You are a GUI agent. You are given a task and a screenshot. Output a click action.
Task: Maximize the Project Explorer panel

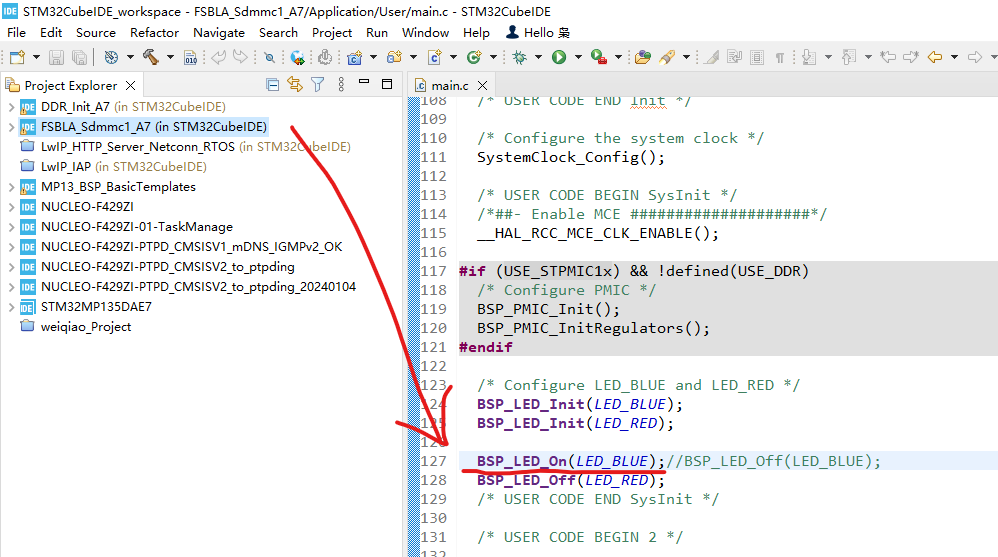[x=387, y=84]
